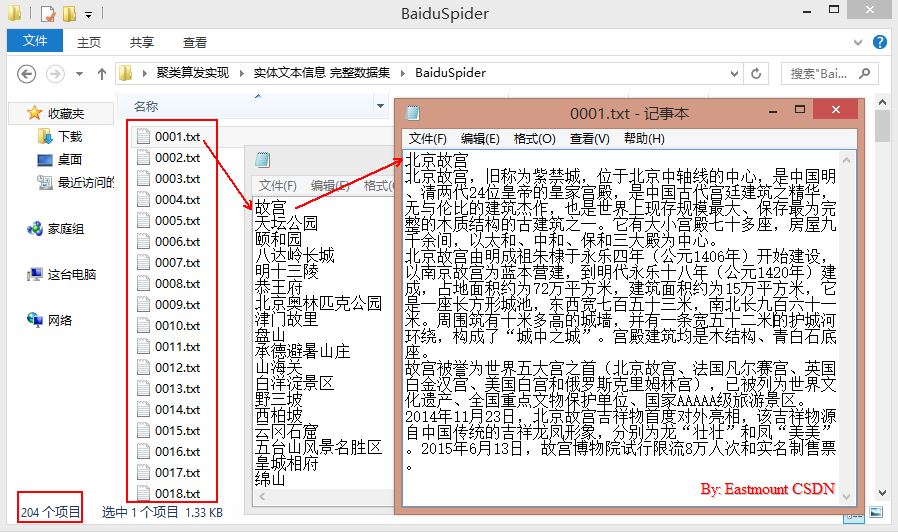Open the address bar history dropdown
The width and height of the screenshot is (898, 532).
point(734,73)
